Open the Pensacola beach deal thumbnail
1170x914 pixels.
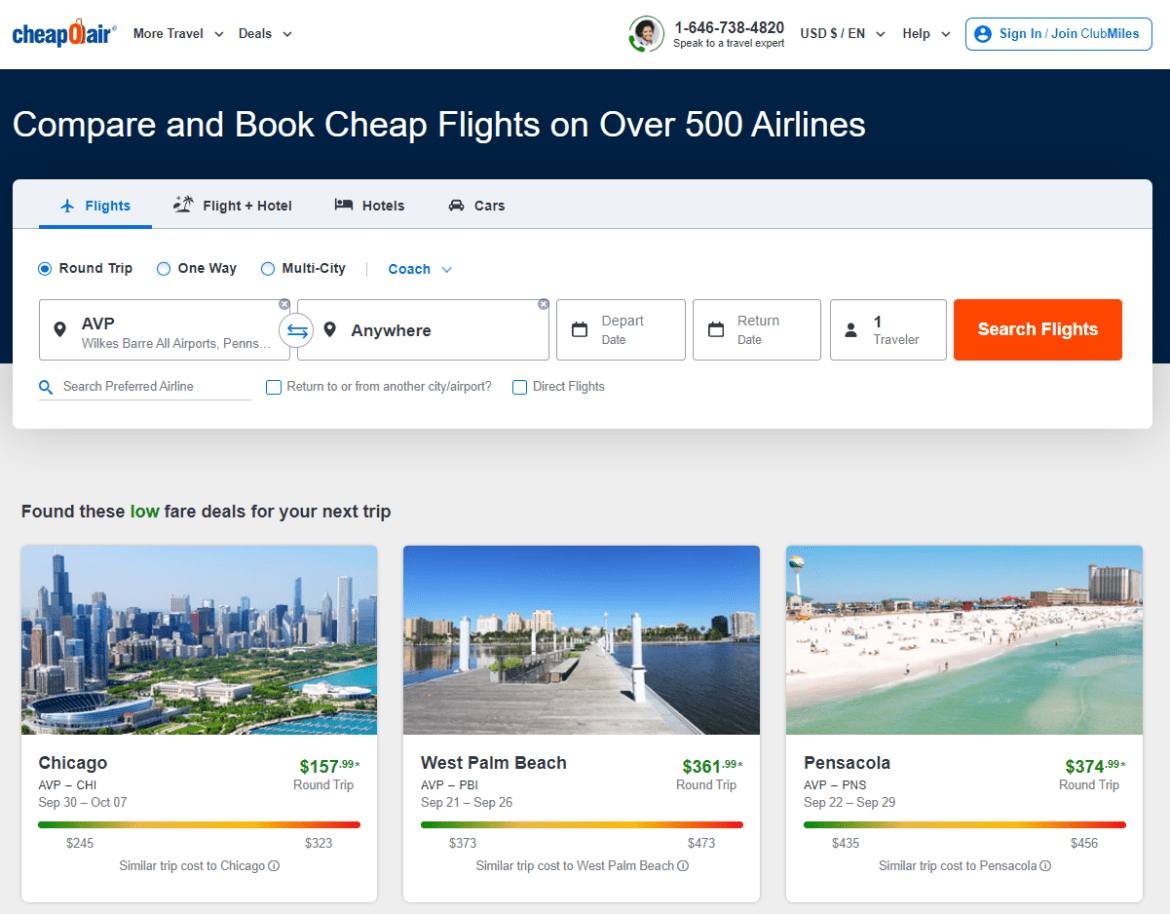(963, 640)
